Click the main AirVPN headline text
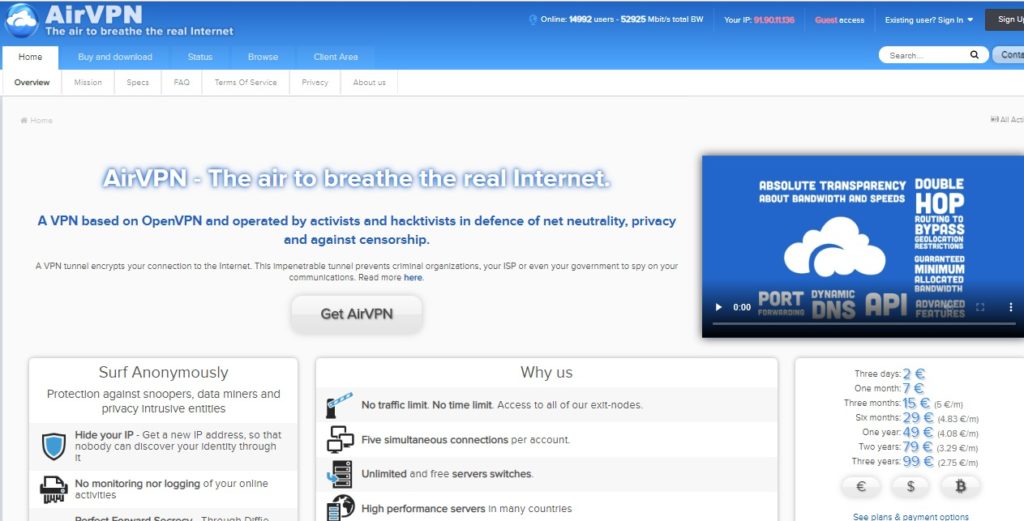1024x521 pixels. tap(357, 178)
